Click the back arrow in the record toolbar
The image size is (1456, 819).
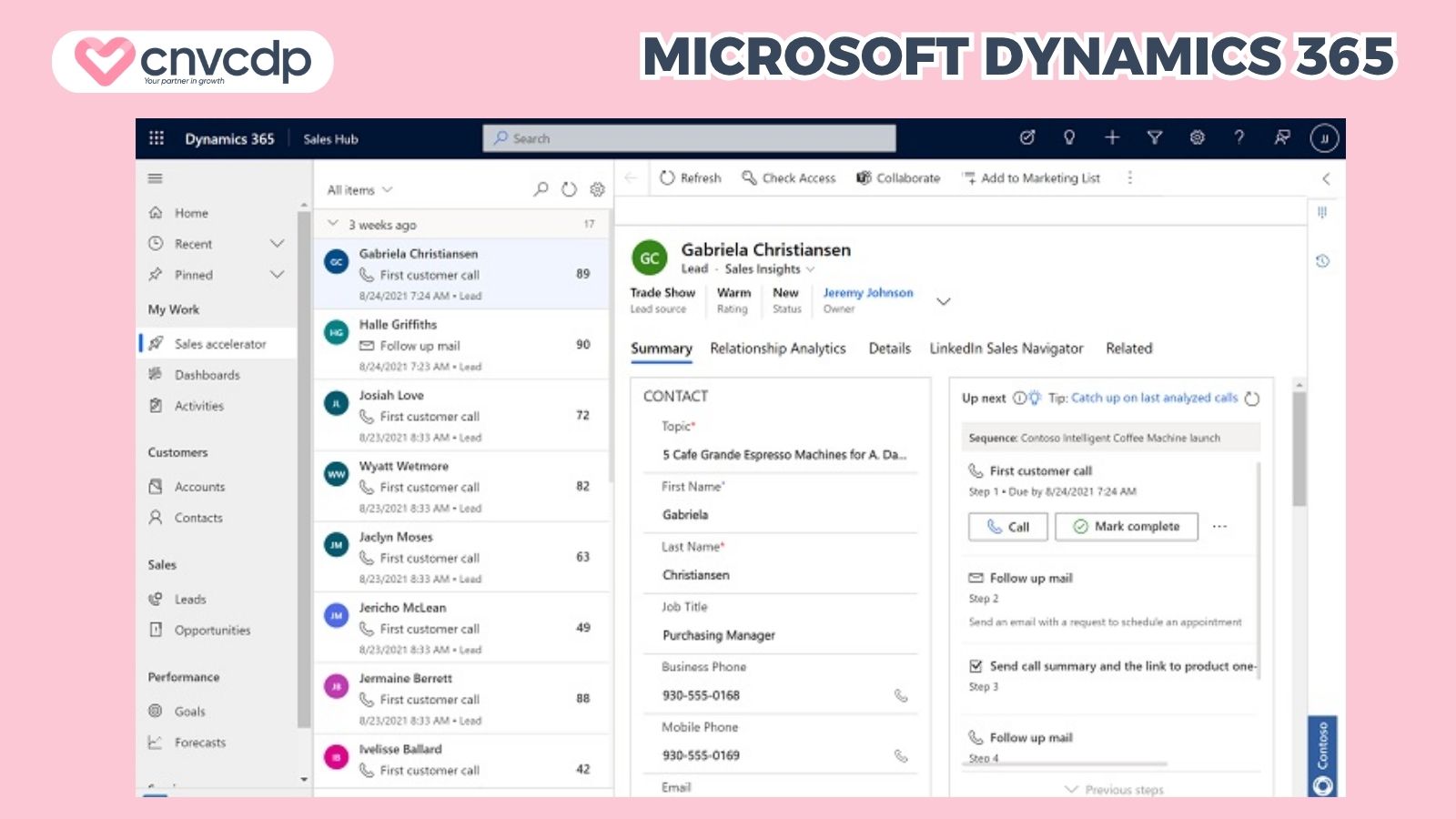[631, 177]
